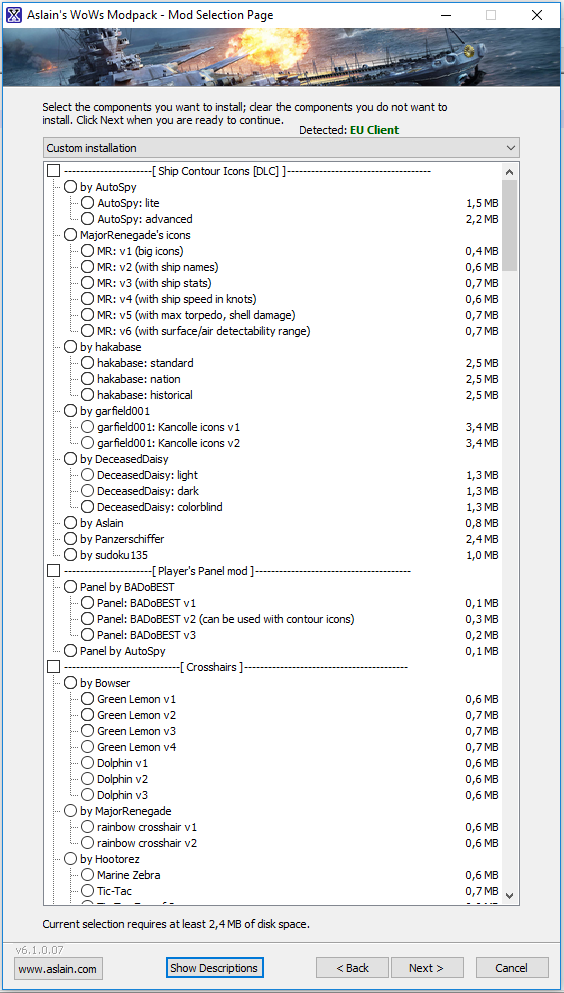Check the Ship Contour Icons [DLC] checkbox
This screenshot has width=564, height=993.
[54, 171]
